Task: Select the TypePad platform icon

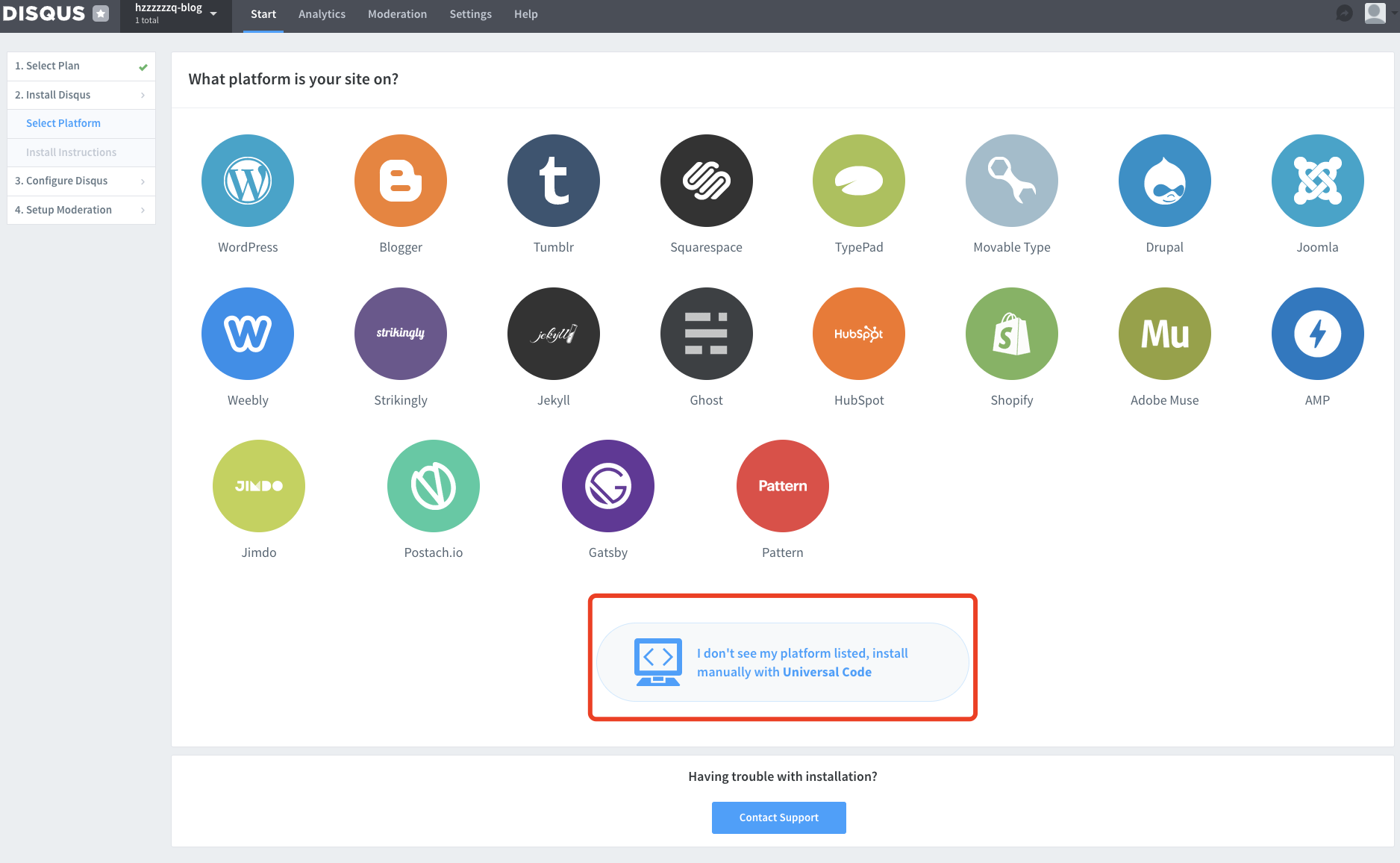Action: (x=859, y=181)
